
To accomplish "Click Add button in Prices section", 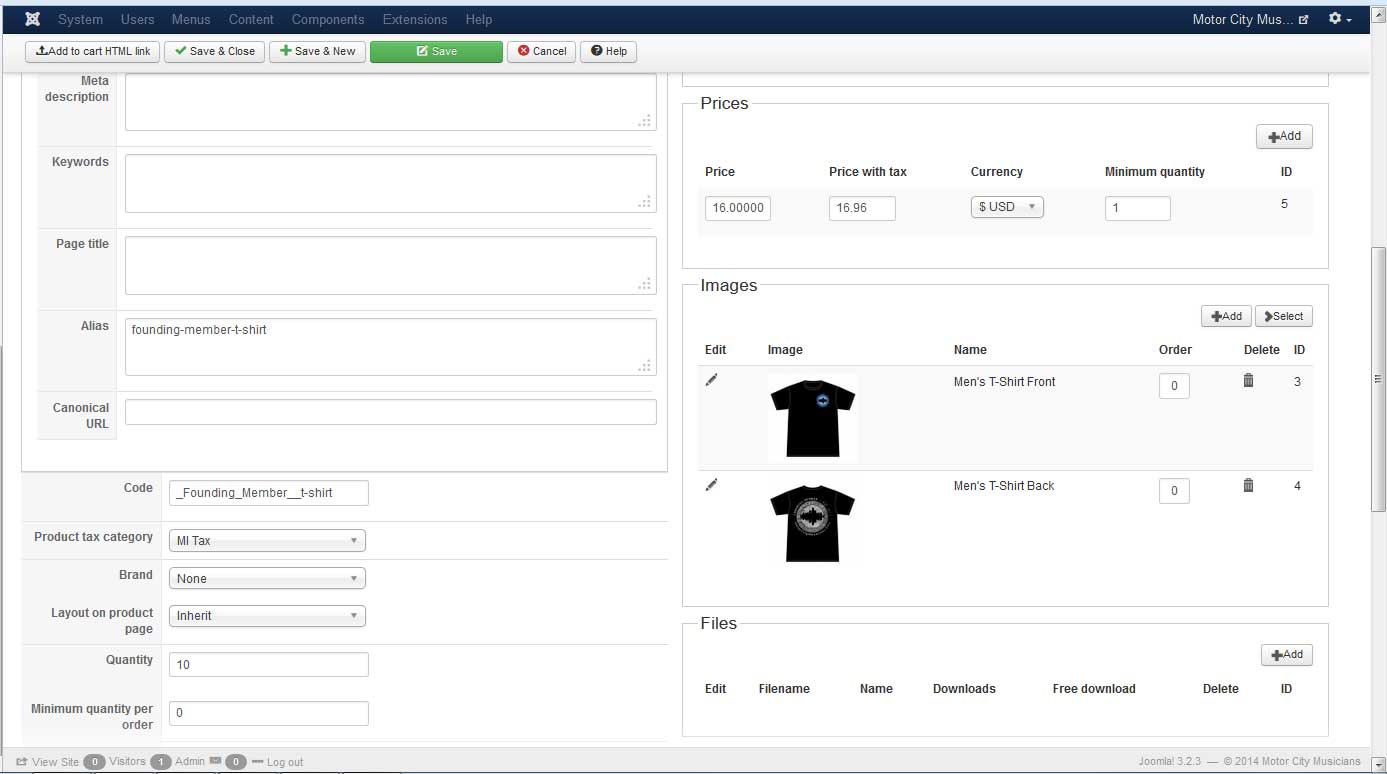I will (1284, 137).
